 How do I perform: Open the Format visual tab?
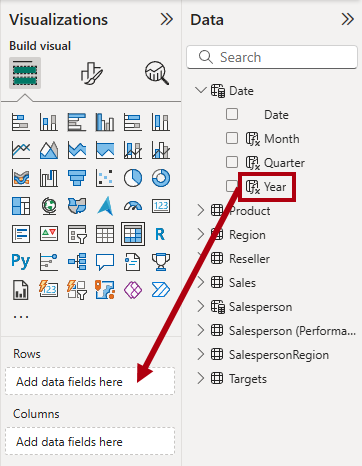[x=91, y=73]
